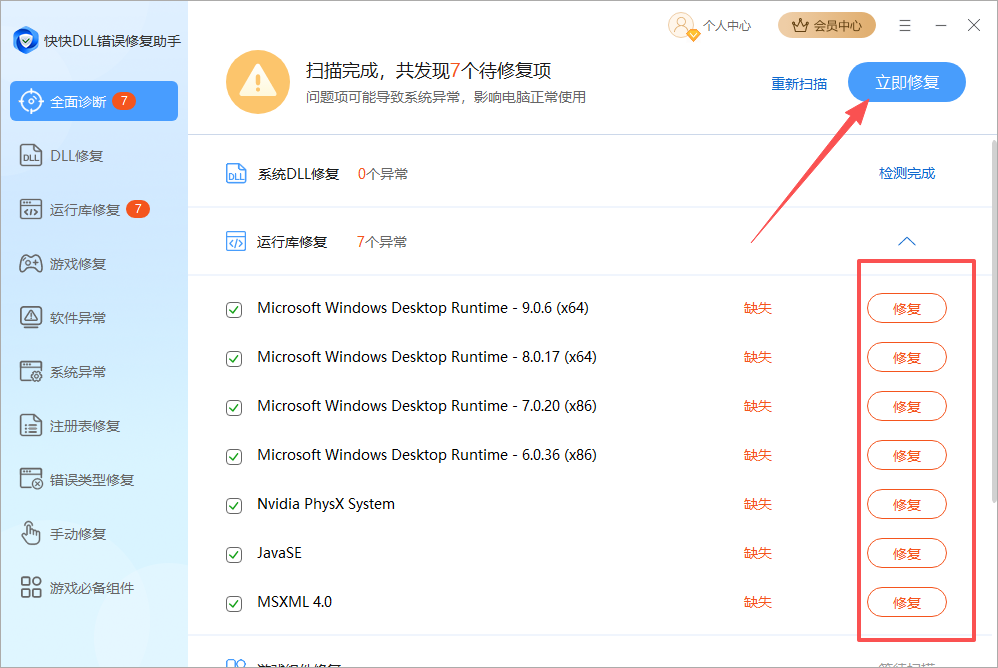Open 游戏必备组件 in the sidebar
This screenshot has width=998, height=668.
point(76,587)
